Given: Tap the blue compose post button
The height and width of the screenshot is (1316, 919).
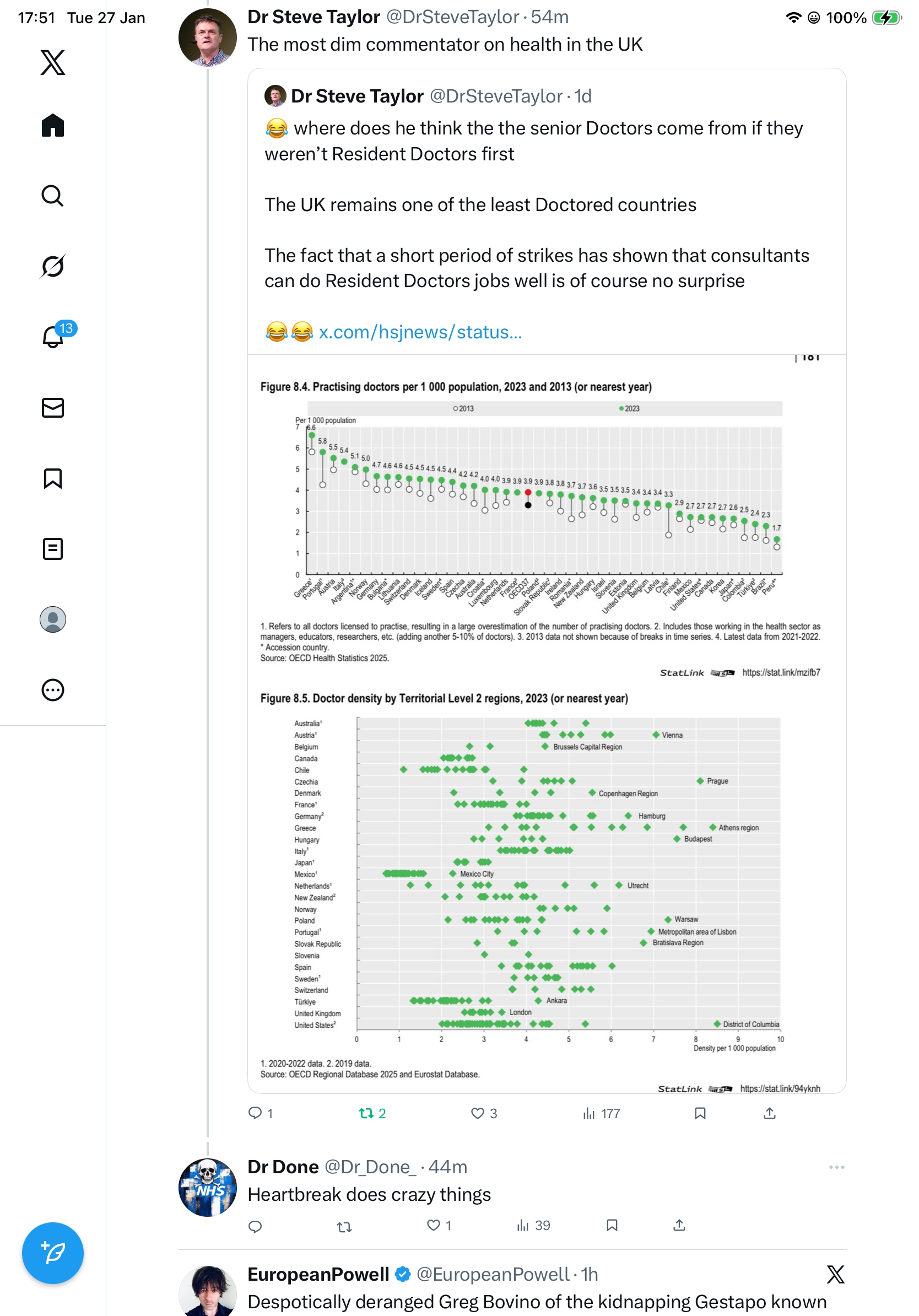Looking at the screenshot, I should click(53, 1253).
